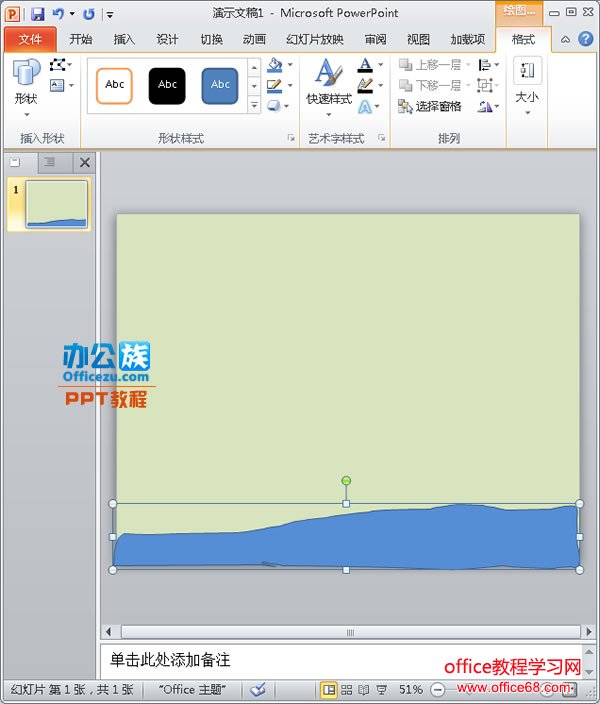600x704 pixels.
Task: Click the spell check icon in status bar
Action: click(x=258, y=689)
